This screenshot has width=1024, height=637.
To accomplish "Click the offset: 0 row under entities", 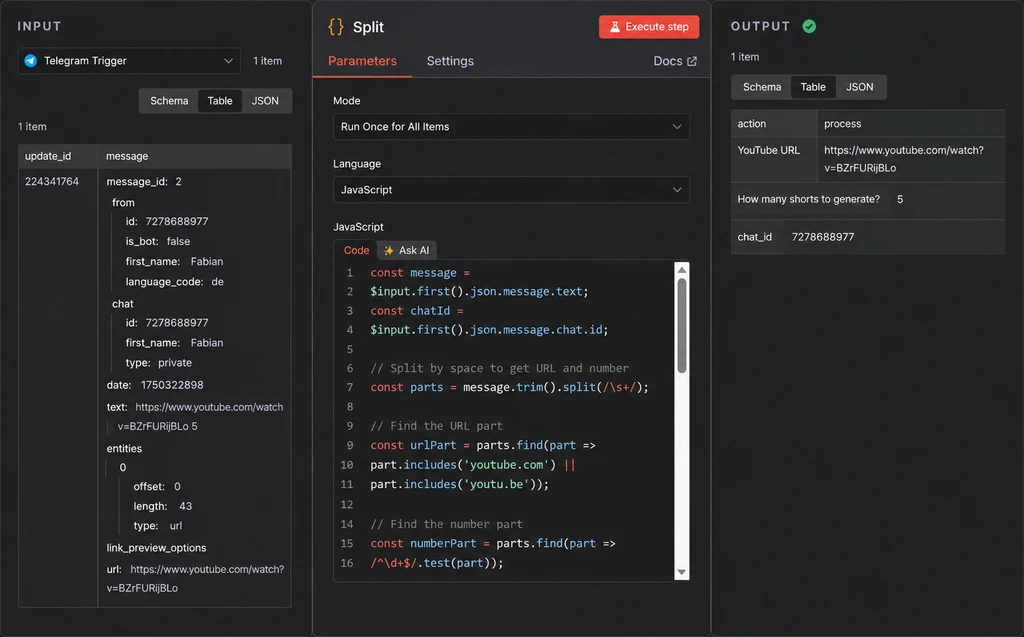I will (157, 487).
